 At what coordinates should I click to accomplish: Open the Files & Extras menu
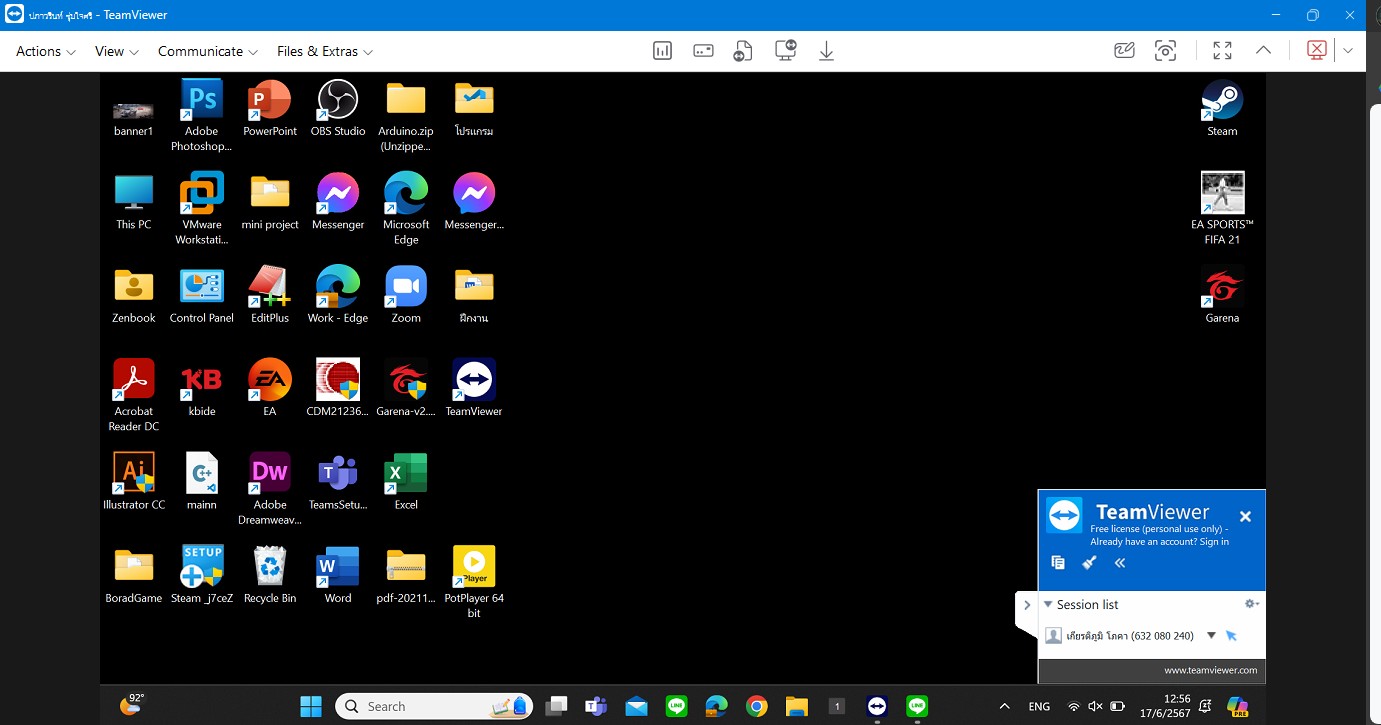(x=325, y=51)
